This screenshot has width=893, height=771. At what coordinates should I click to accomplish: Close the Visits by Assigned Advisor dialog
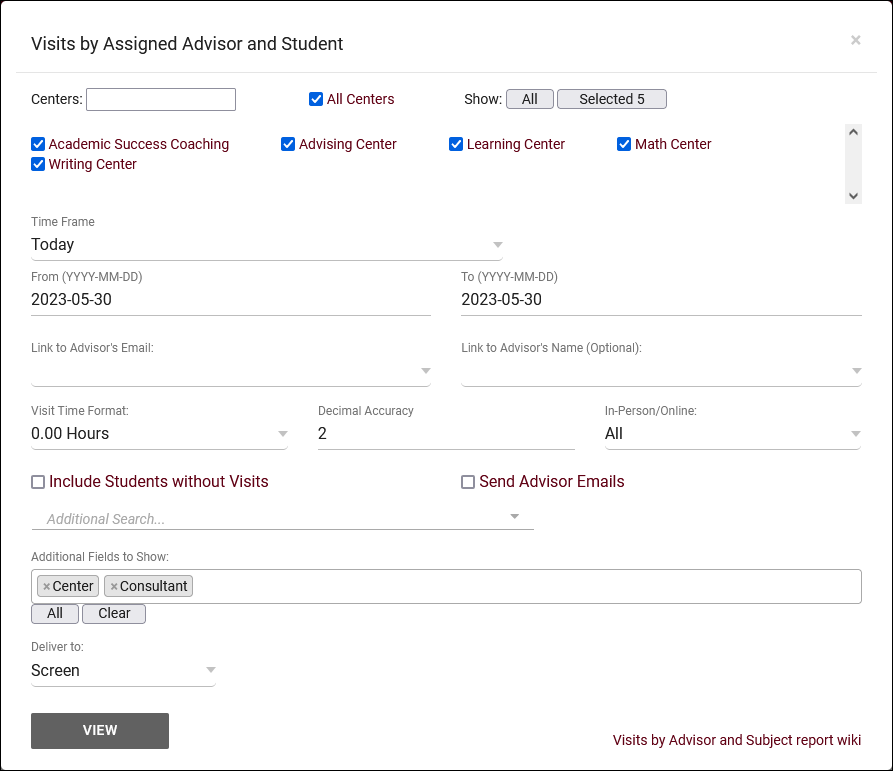point(855,40)
